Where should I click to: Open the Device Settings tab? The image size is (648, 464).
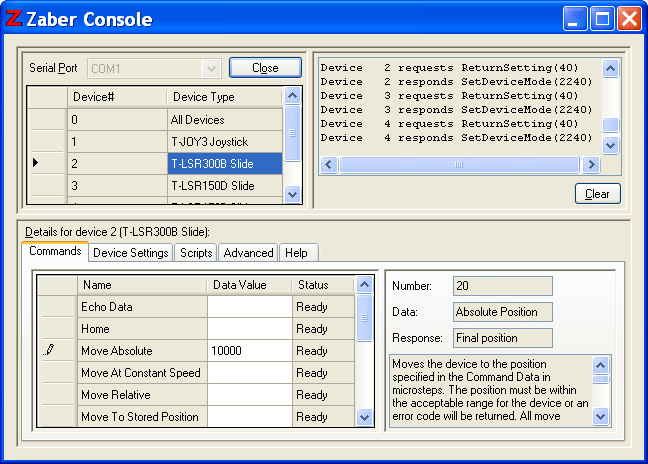131,252
